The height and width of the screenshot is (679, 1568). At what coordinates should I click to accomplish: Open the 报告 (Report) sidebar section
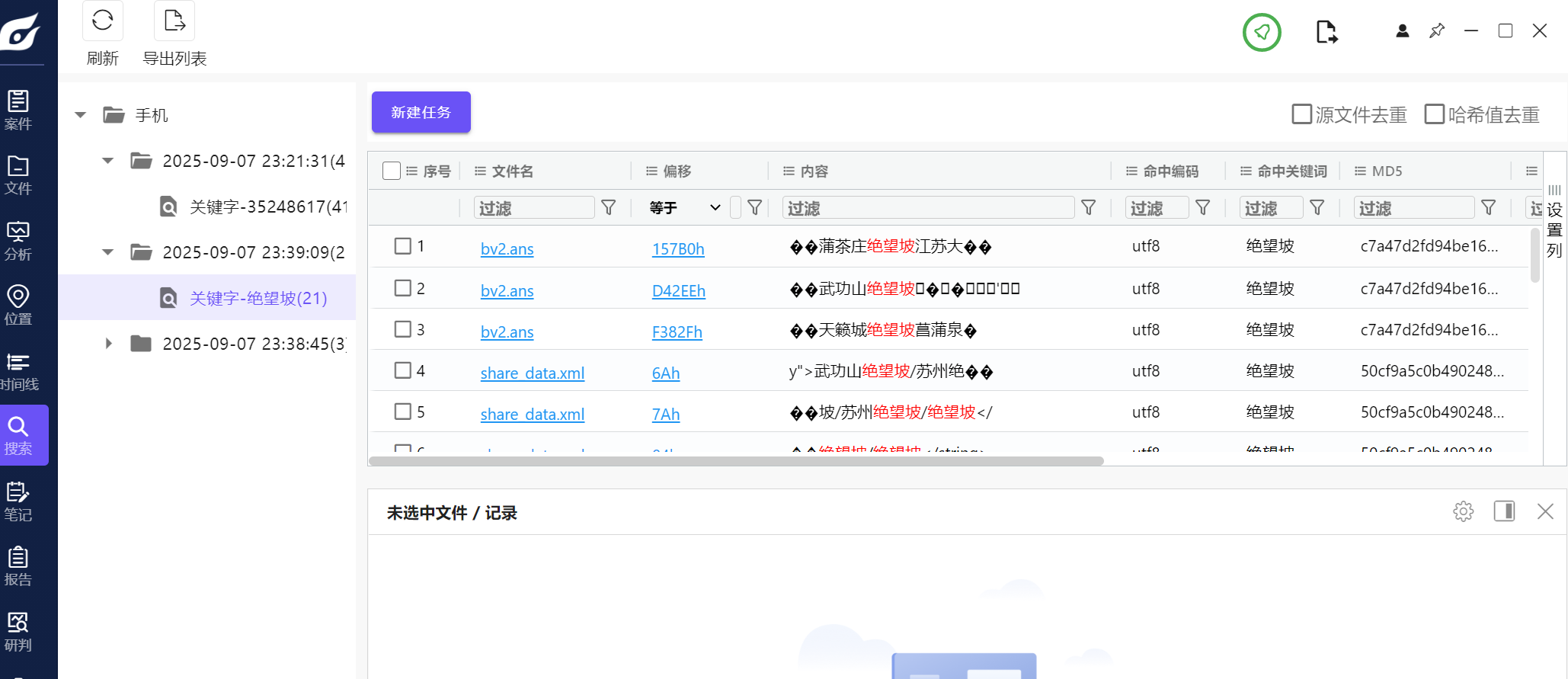(18, 566)
